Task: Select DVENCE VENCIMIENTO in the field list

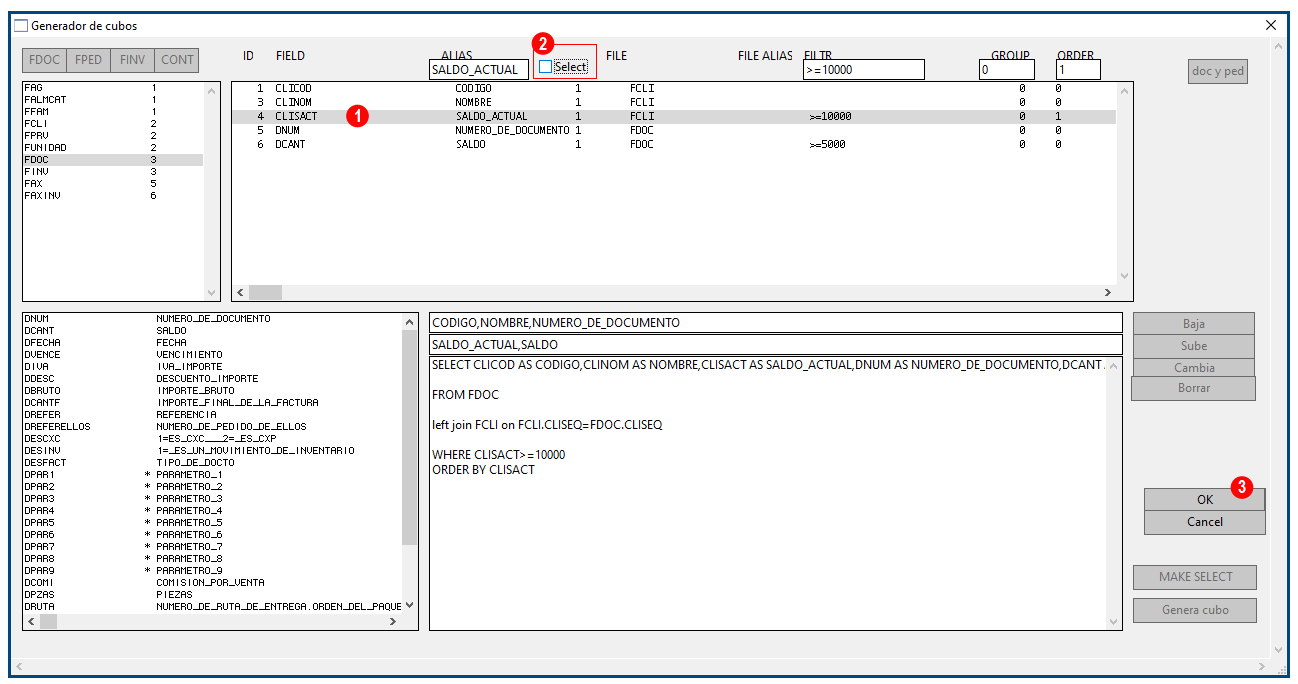Action: point(212,355)
